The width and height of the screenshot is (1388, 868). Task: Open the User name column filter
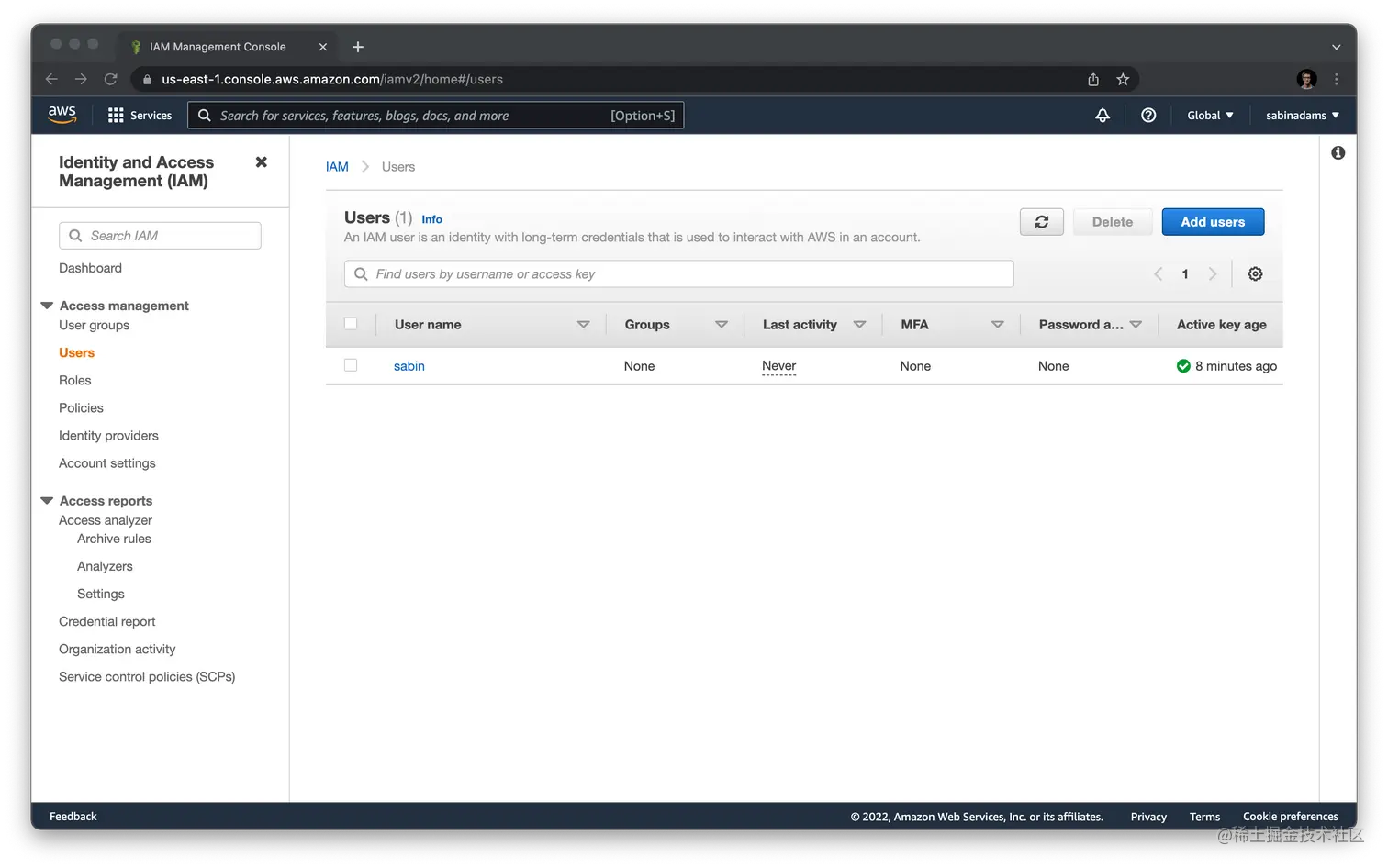[x=584, y=324]
